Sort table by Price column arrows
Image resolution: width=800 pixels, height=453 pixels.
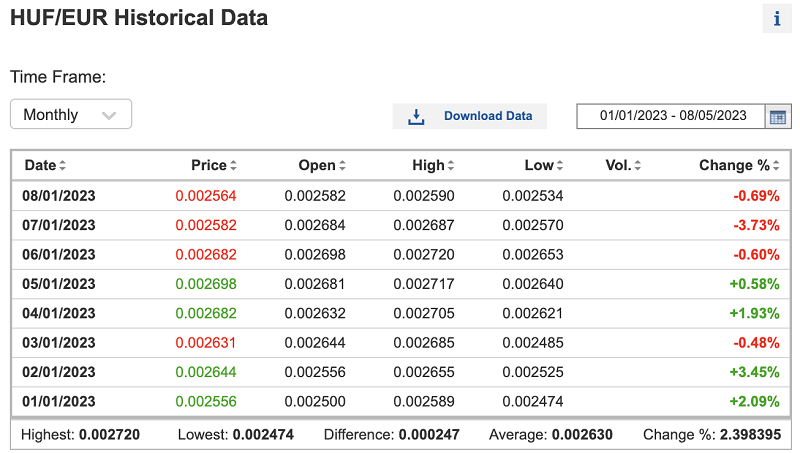click(234, 166)
